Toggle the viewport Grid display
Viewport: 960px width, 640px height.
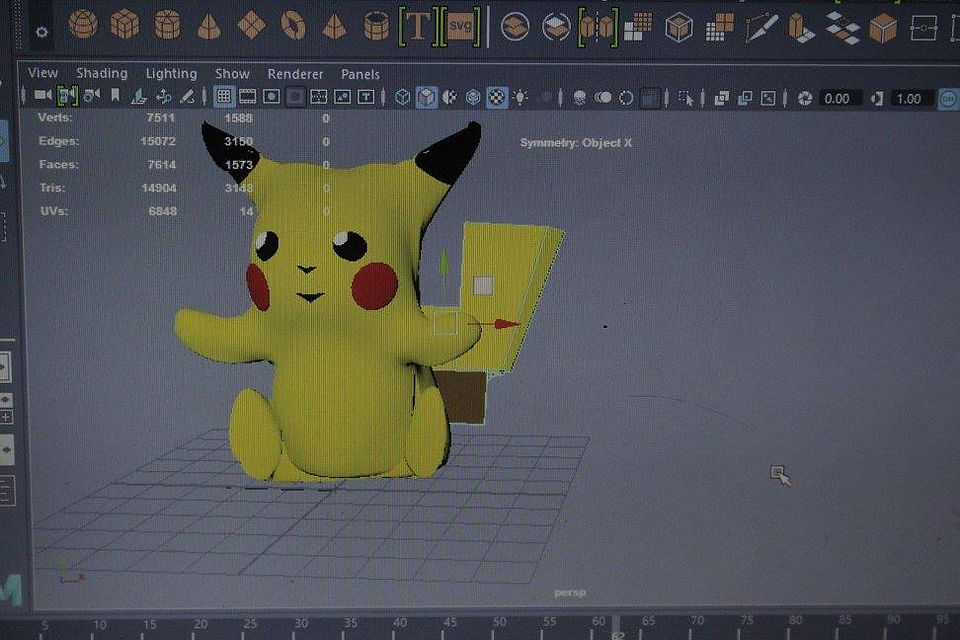224,96
